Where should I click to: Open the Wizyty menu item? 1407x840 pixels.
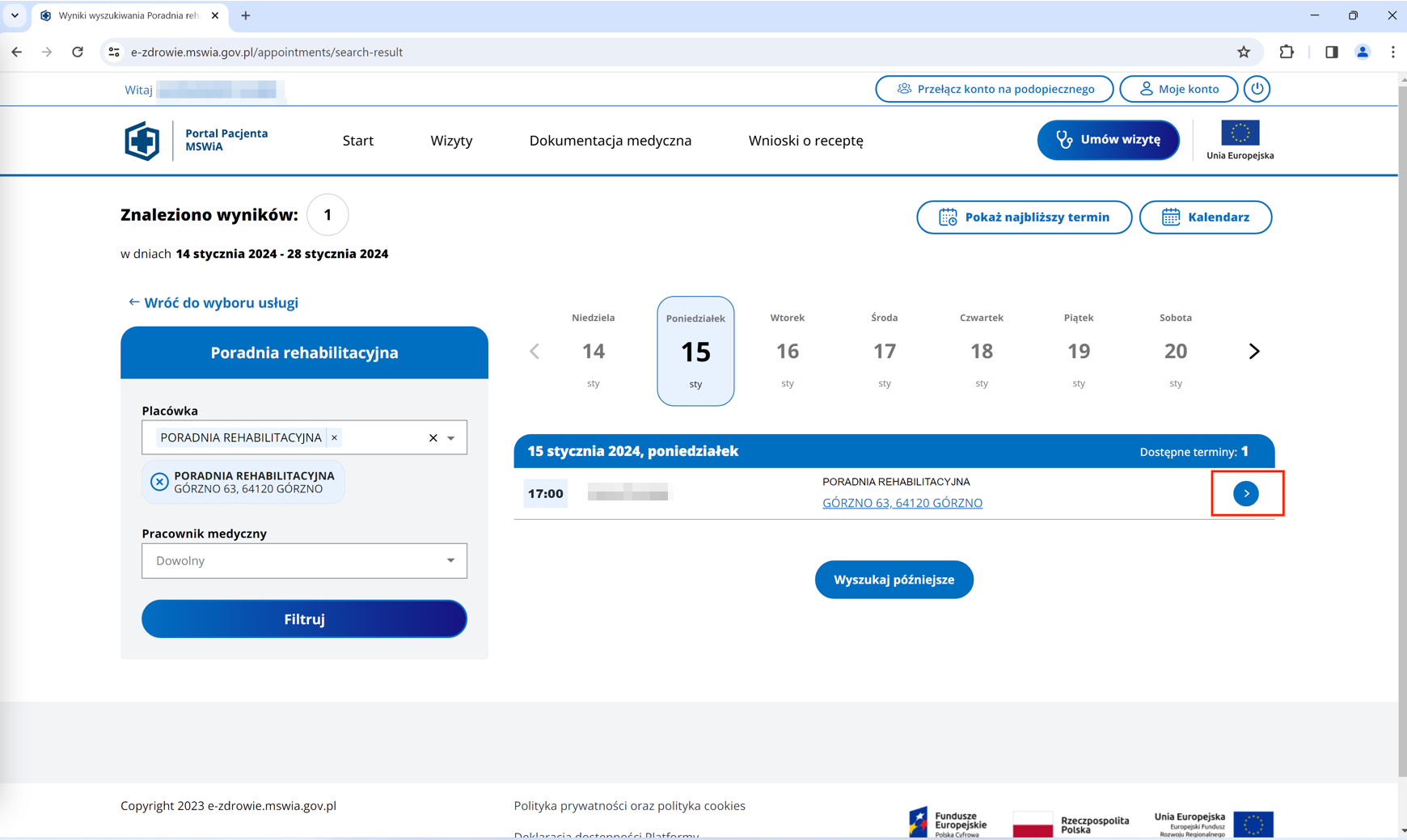click(x=451, y=141)
